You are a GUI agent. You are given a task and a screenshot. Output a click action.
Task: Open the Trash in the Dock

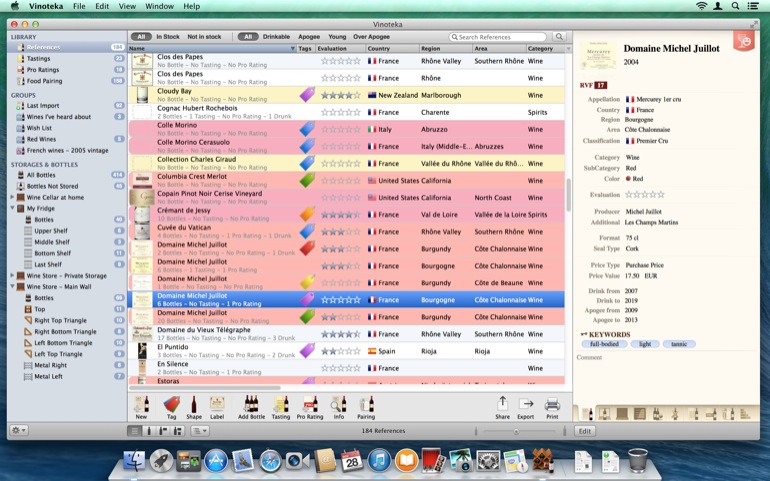pyautogui.click(x=637, y=460)
